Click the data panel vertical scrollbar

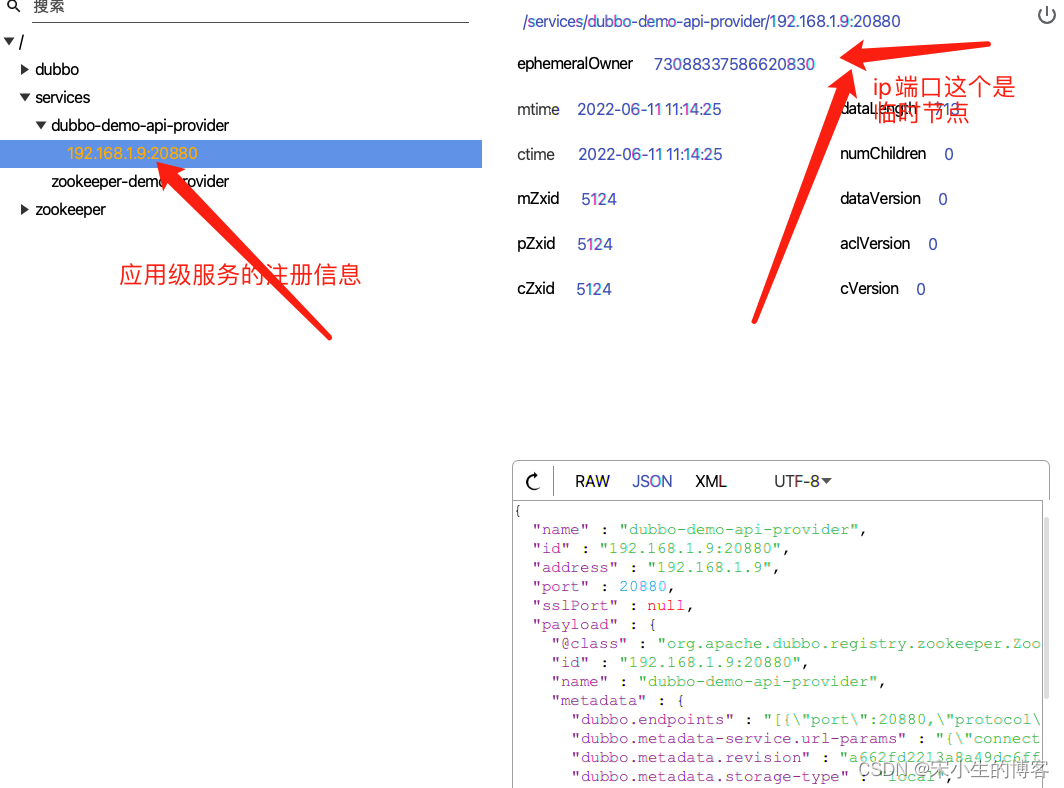coord(1047,610)
